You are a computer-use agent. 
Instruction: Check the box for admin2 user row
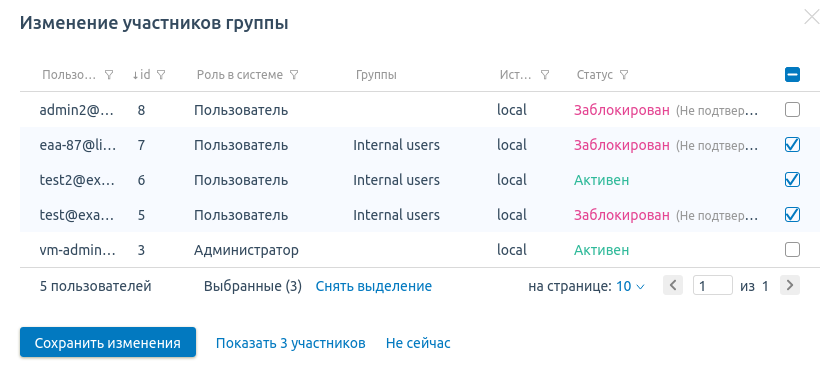(792, 110)
